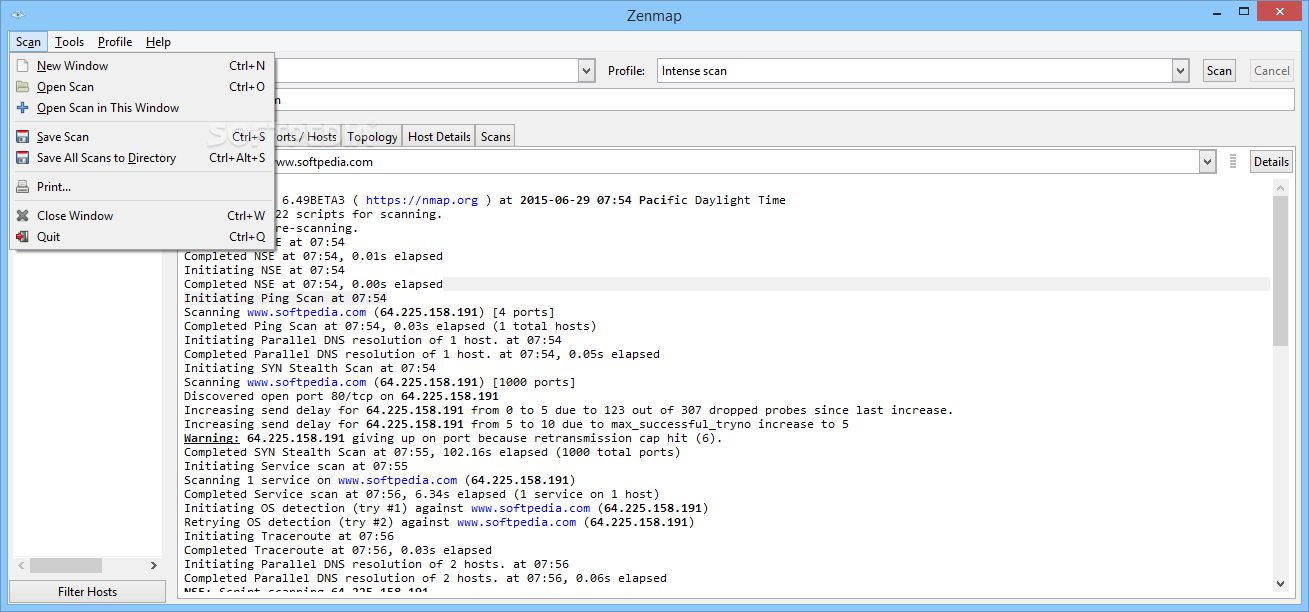Click the Save Scan icon
Screen dimensions: 1309x612
click(25, 136)
